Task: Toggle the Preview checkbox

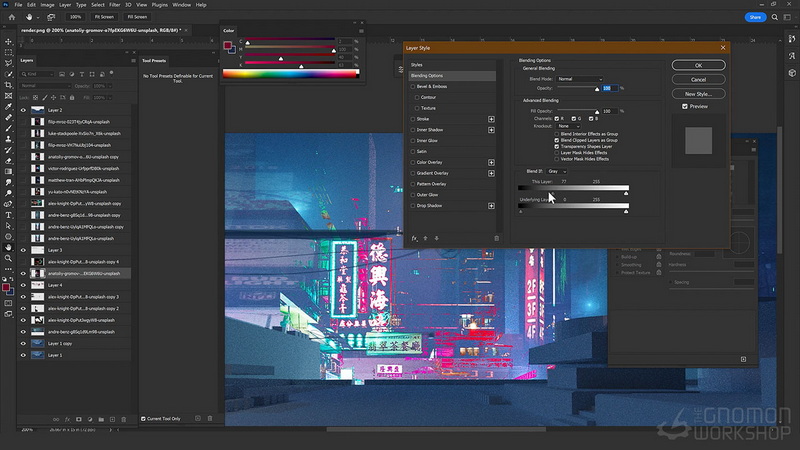Action: click(x=685, y=107)
